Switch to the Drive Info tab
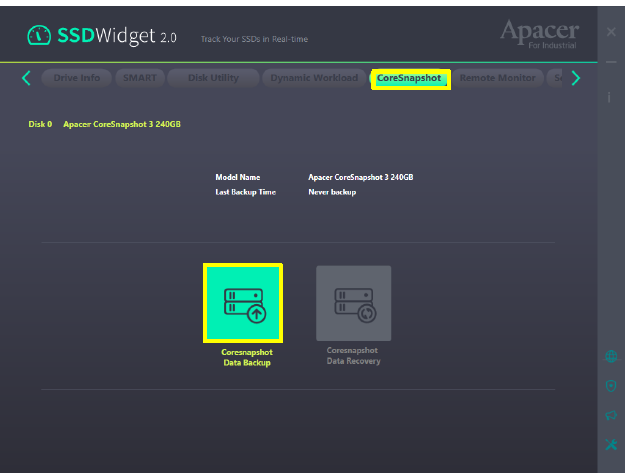The width and height of the screenshot is (625, 473). 76,78
